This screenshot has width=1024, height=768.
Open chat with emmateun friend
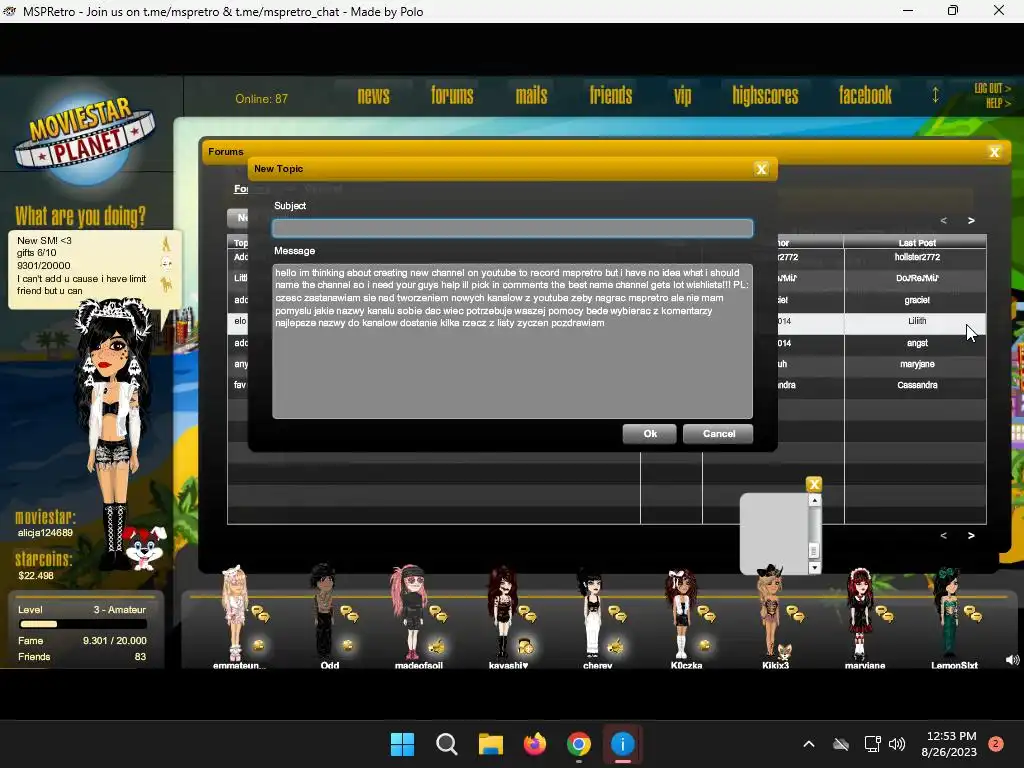pyautogui.click(x=260, y=615)
